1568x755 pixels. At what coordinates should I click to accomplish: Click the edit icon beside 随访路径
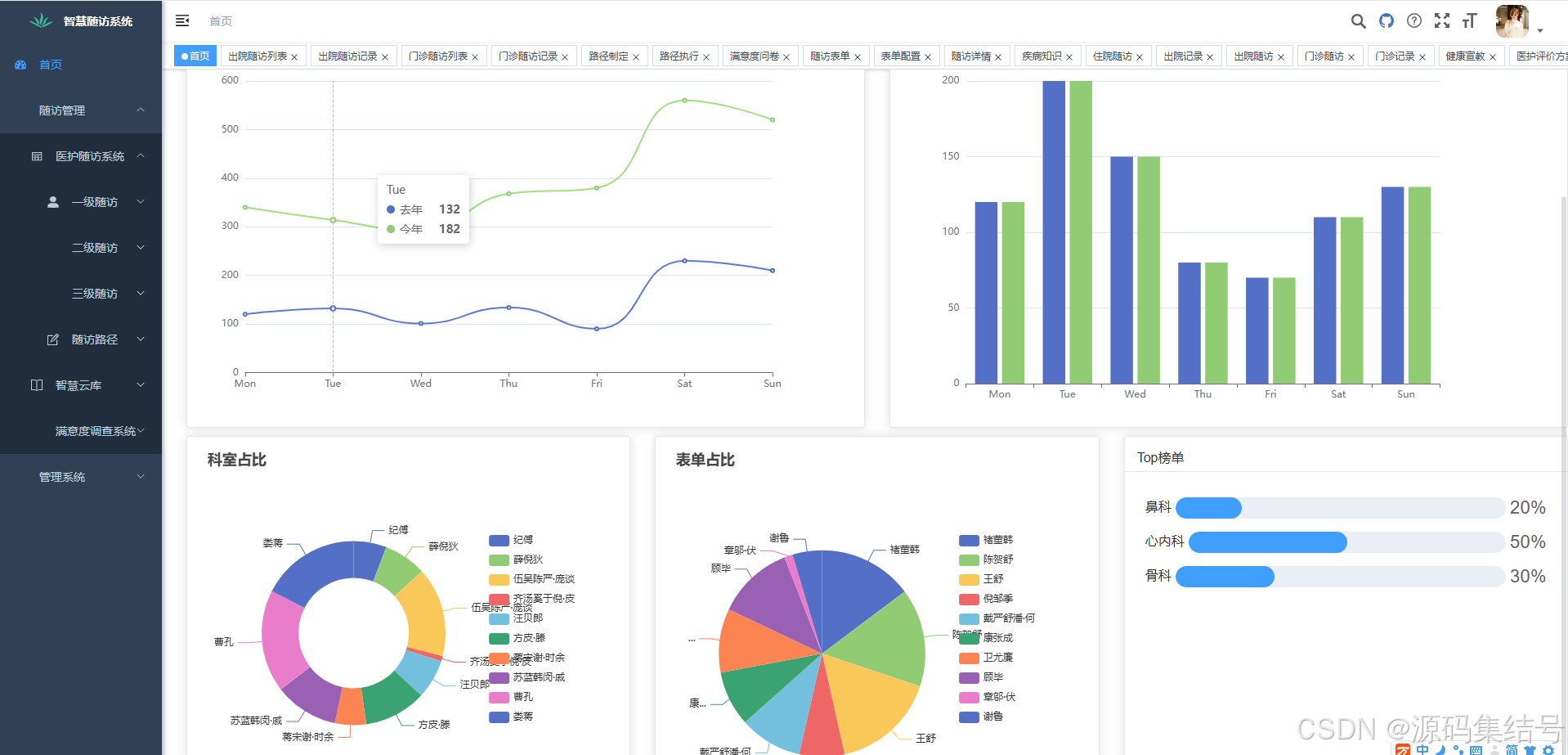click(52, 339)
